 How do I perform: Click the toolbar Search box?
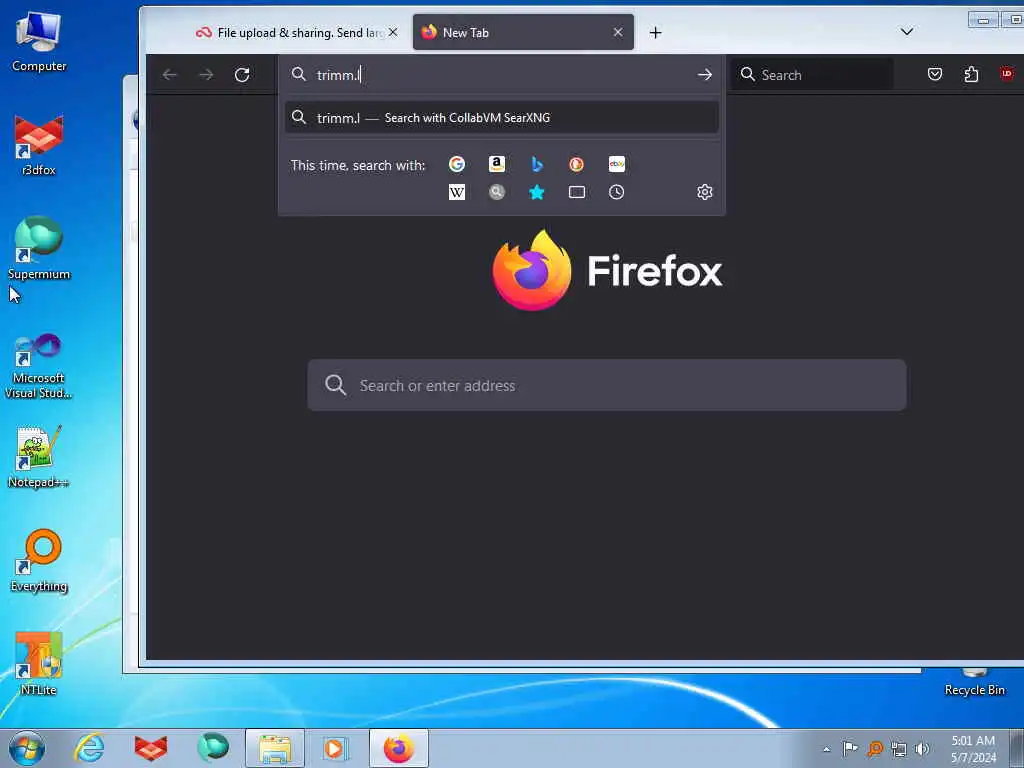(x=812, y=74)
